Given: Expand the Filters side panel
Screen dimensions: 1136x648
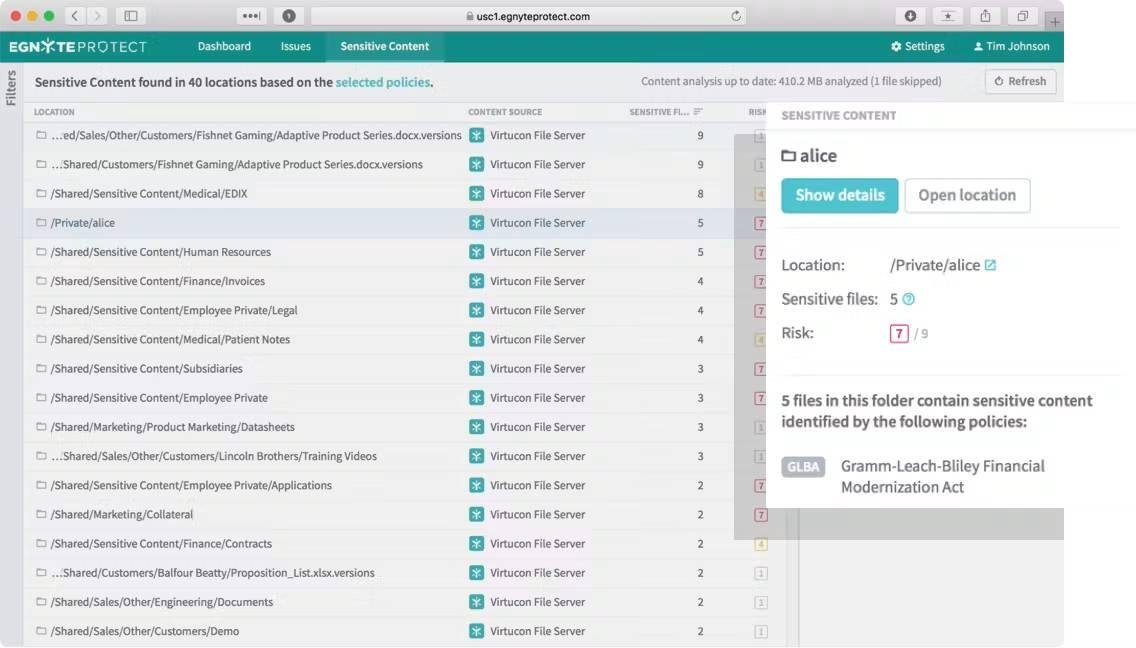Looking at the screenshot, I should coord(11,88).
